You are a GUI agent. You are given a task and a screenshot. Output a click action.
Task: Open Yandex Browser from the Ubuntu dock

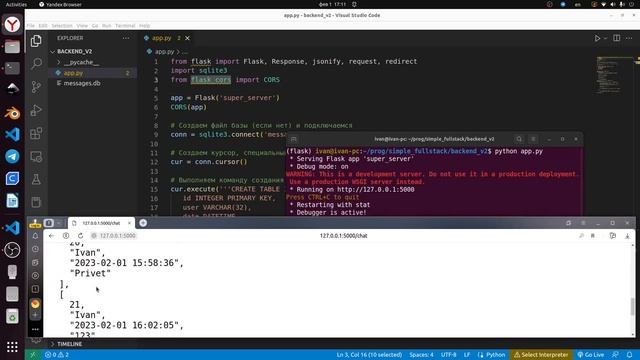12,24
